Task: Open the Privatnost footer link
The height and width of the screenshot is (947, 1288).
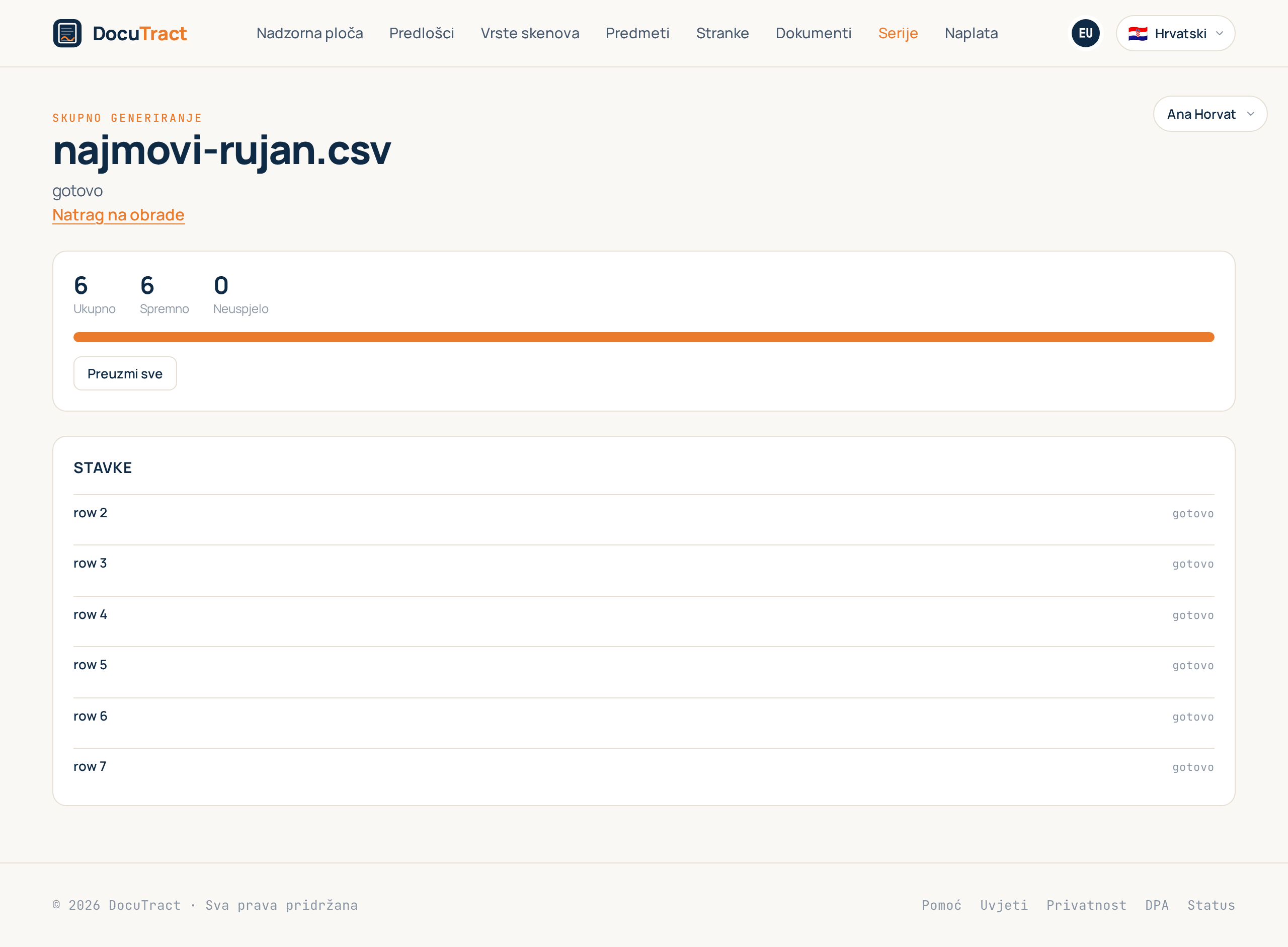Action: (1086, 905)
